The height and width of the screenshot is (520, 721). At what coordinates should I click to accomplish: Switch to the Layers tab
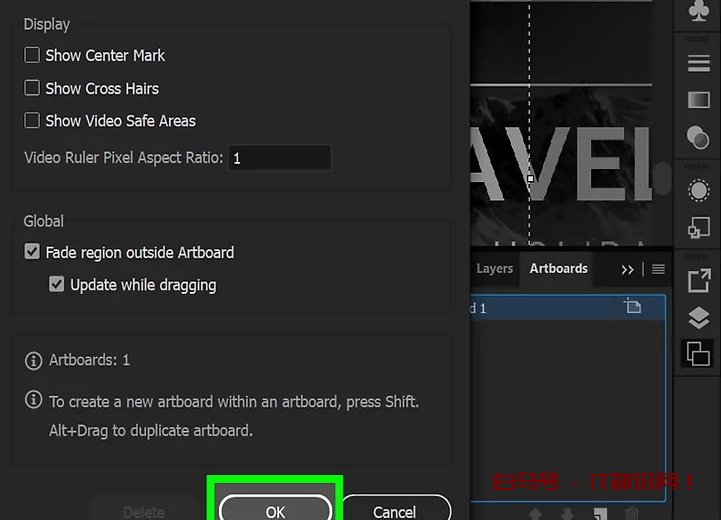pyautogui.click(x=494, y=269)
